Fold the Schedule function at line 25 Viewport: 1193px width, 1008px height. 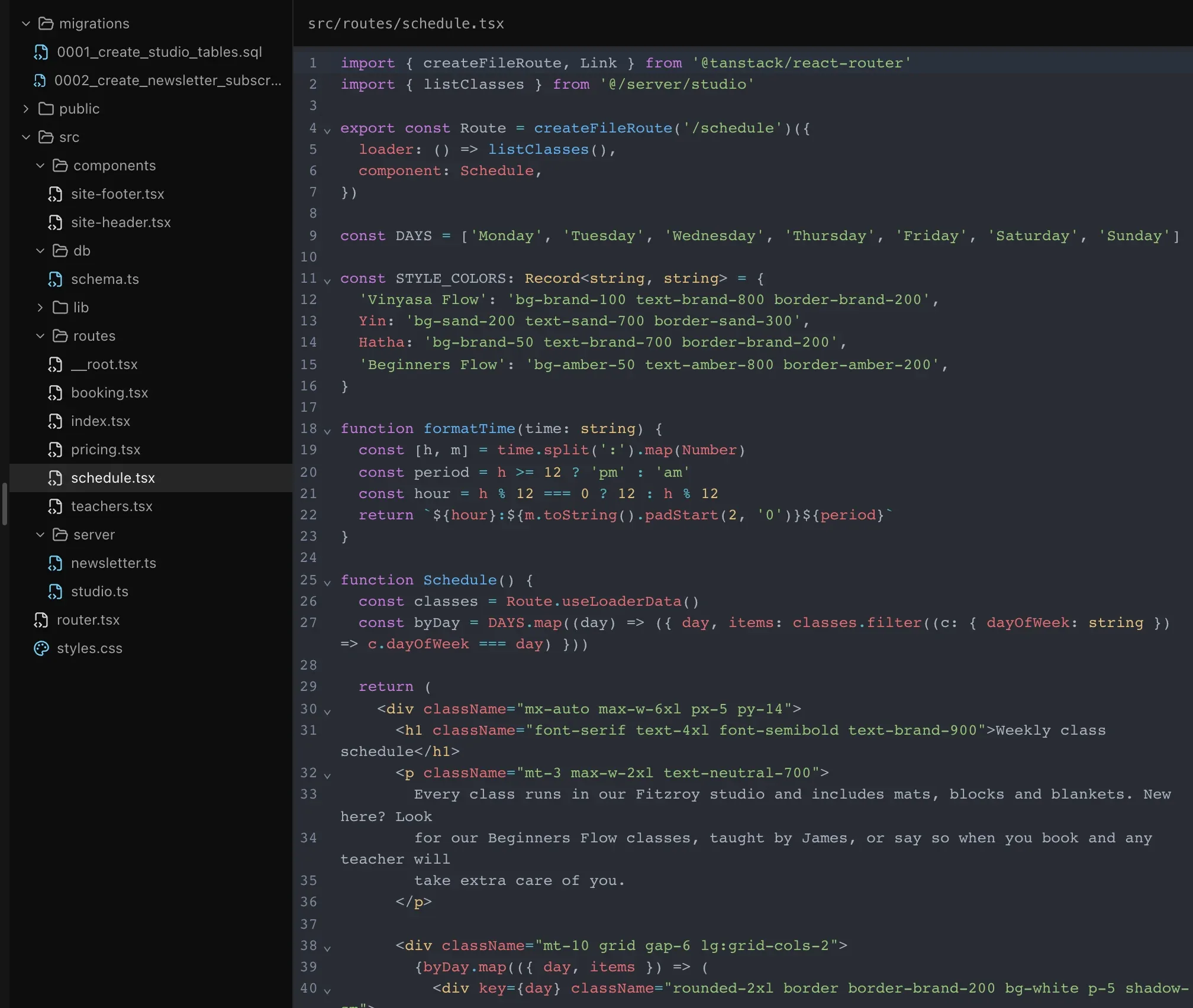pyautogui.click(x=327, y=582)
